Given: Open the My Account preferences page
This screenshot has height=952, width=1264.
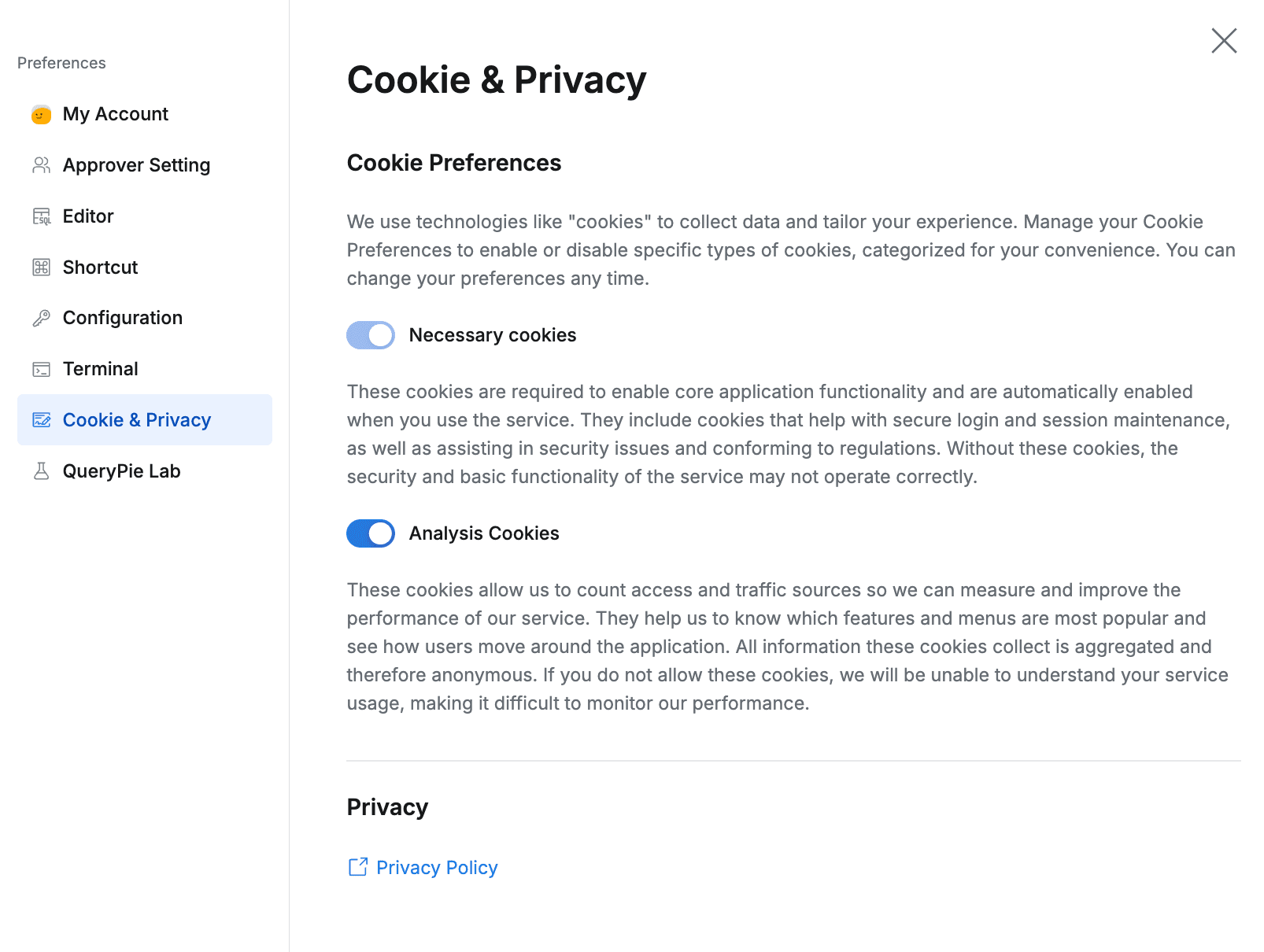Looking at the screenshot, I should coord(115,113).
